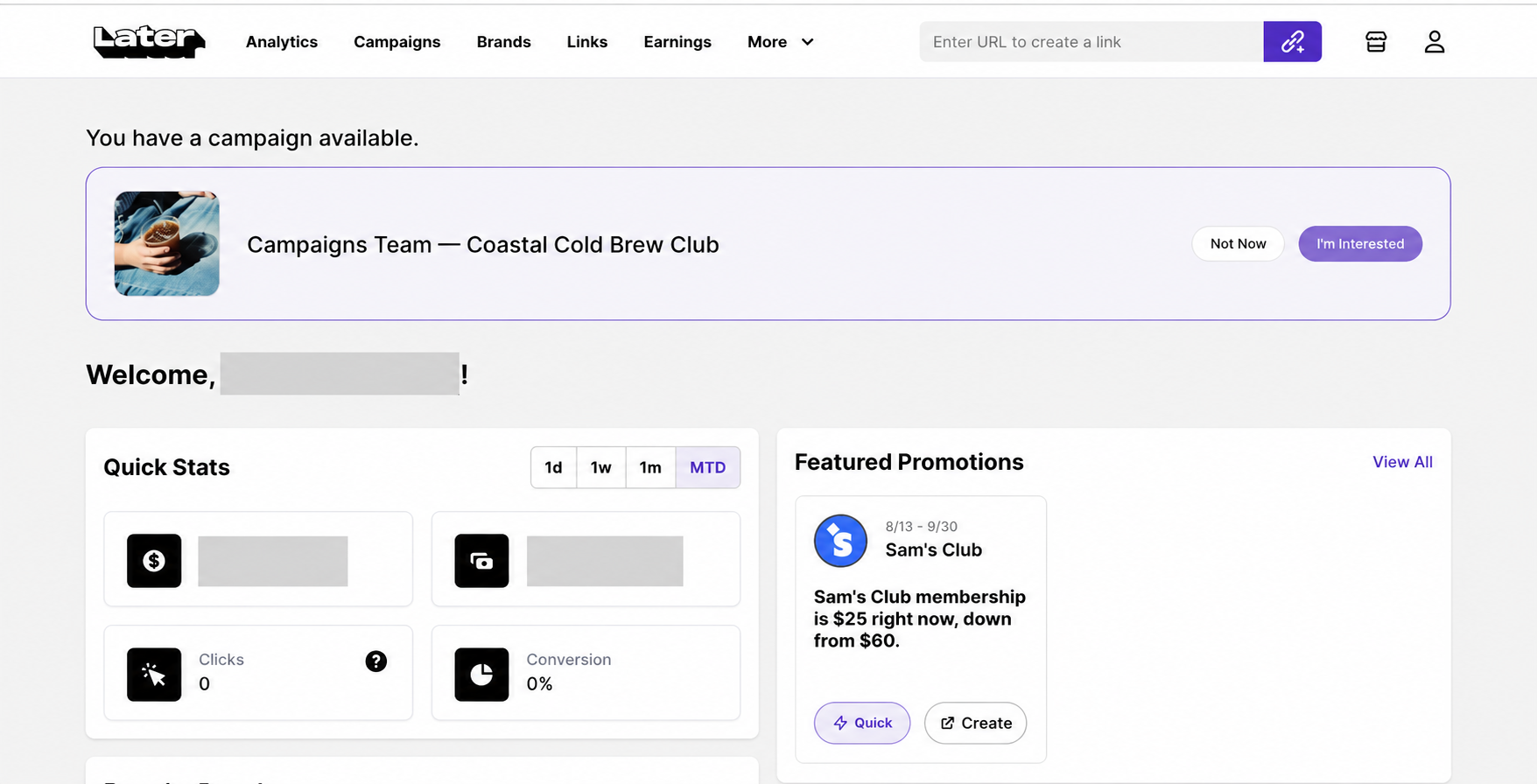
Task: Click the cursor Clicks stat icon
Action: pyautogui.click(x=154, y=675)
